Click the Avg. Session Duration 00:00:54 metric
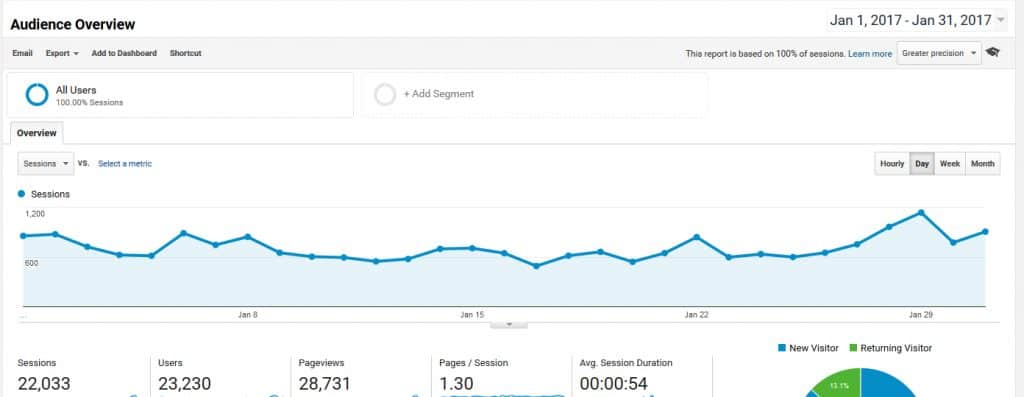This screenshot has height=397, width=1024. [626, 375]
